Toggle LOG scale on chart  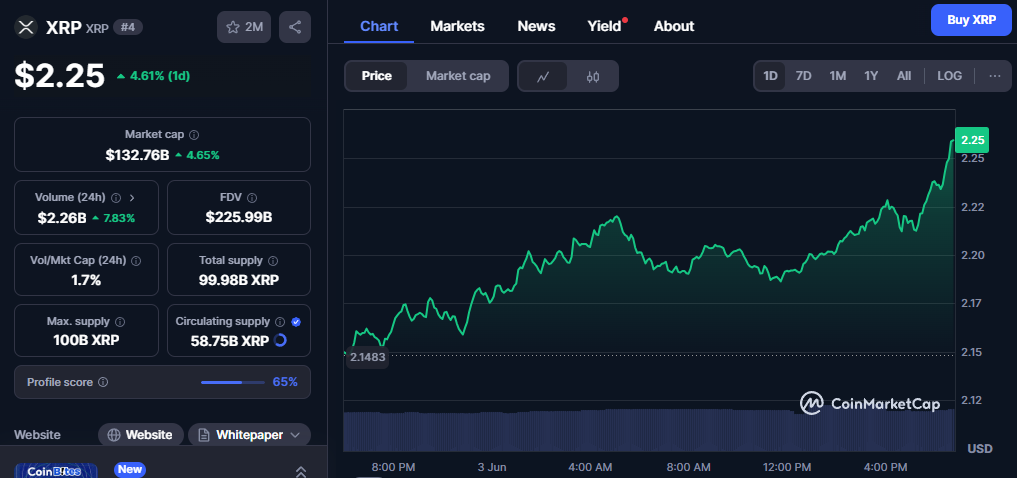click(950, 76)
